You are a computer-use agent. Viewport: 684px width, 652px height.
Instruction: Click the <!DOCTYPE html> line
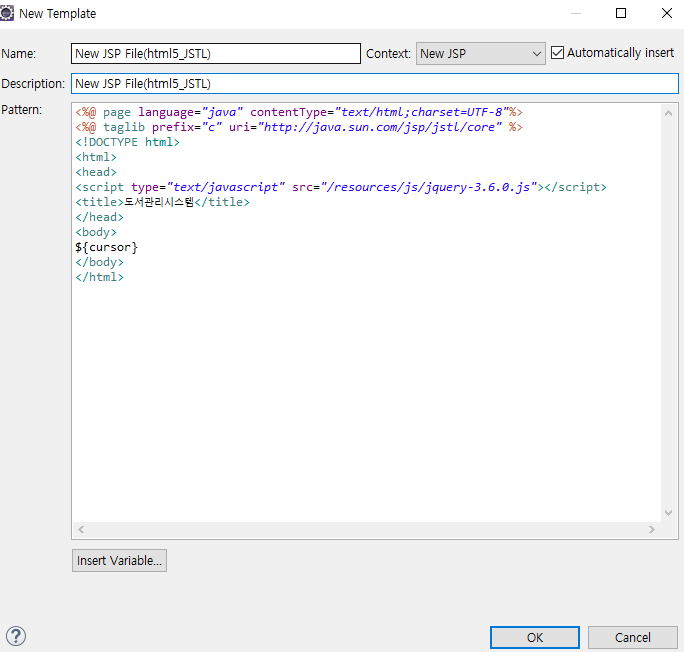(x=127, y=142)
